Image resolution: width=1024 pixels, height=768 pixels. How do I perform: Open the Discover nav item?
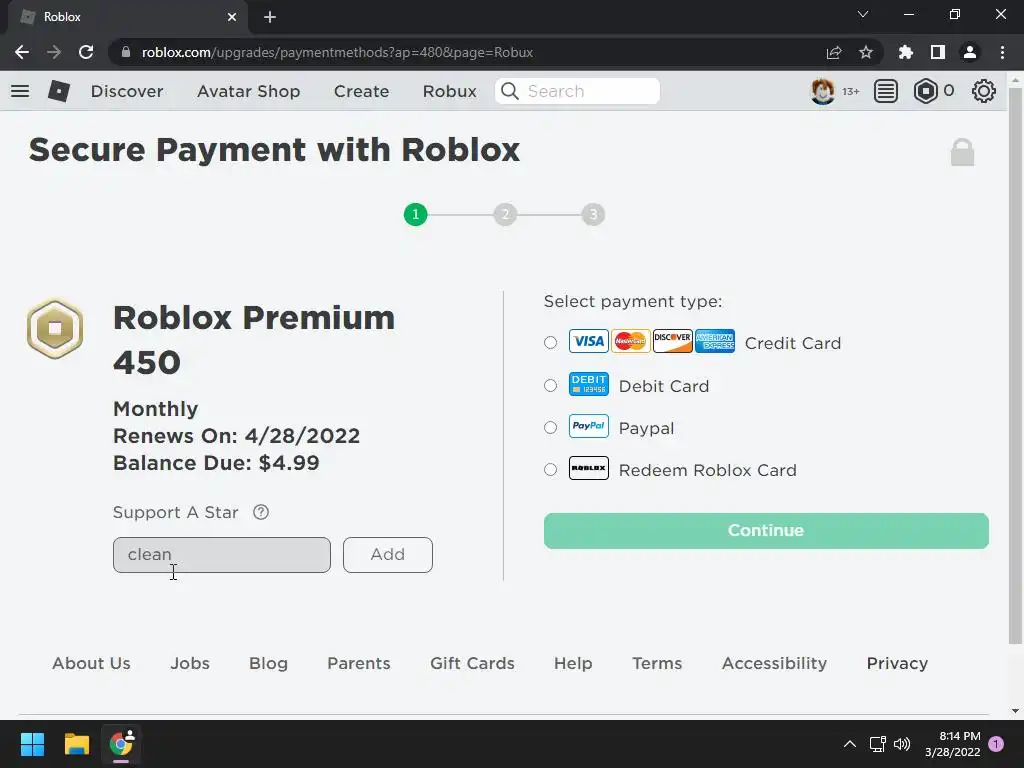(127, 91)
